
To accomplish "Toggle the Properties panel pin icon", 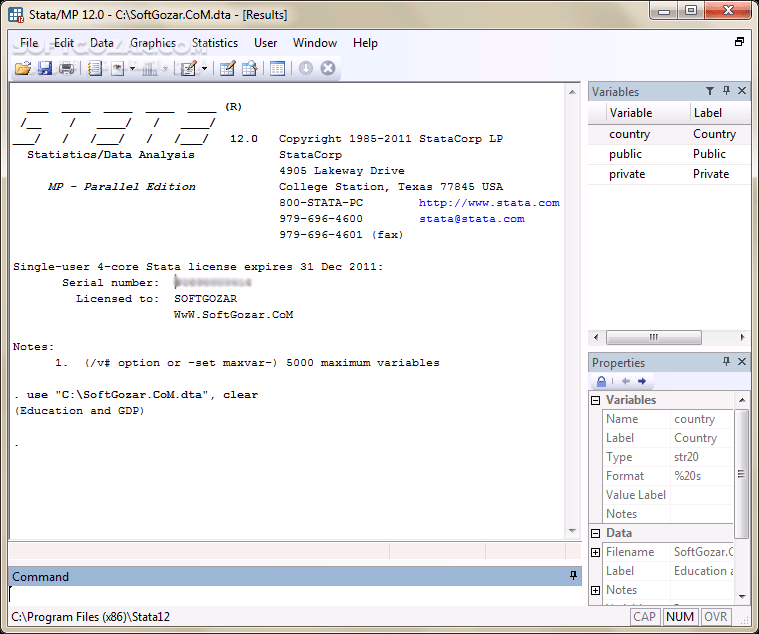I will (726, 362).
